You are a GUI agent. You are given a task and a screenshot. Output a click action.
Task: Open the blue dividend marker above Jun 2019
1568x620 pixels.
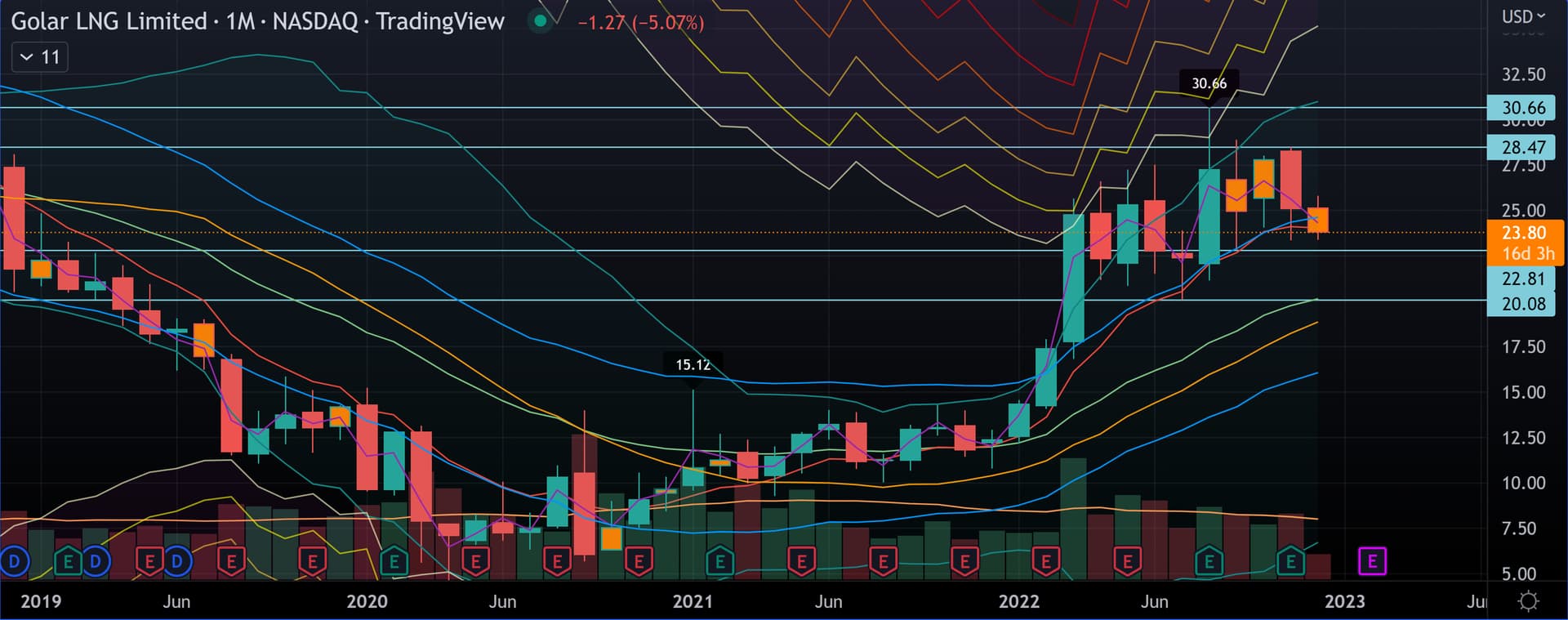(x=177, y=561)
